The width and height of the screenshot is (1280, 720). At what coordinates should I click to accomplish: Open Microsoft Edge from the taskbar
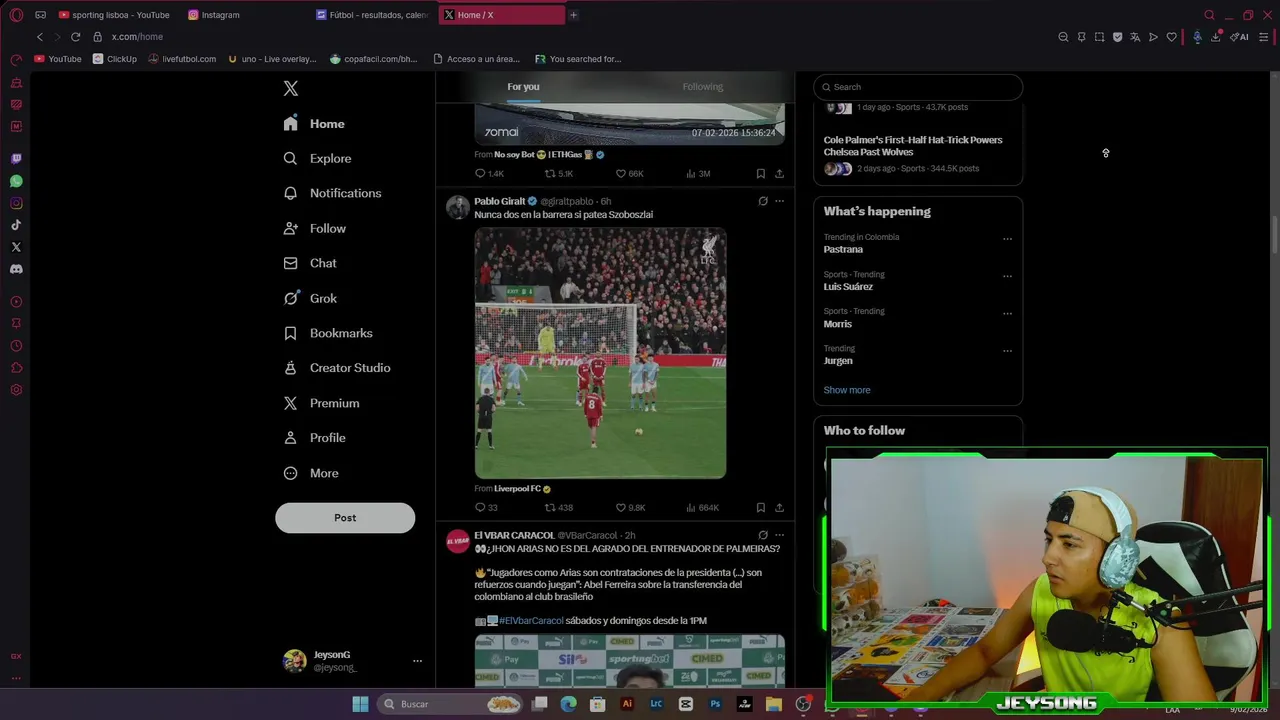(568, 704)
